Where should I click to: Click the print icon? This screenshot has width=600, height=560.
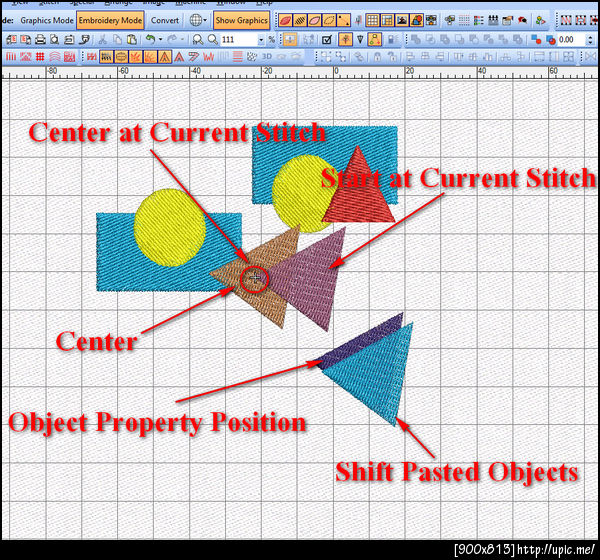tap(40, 39)
